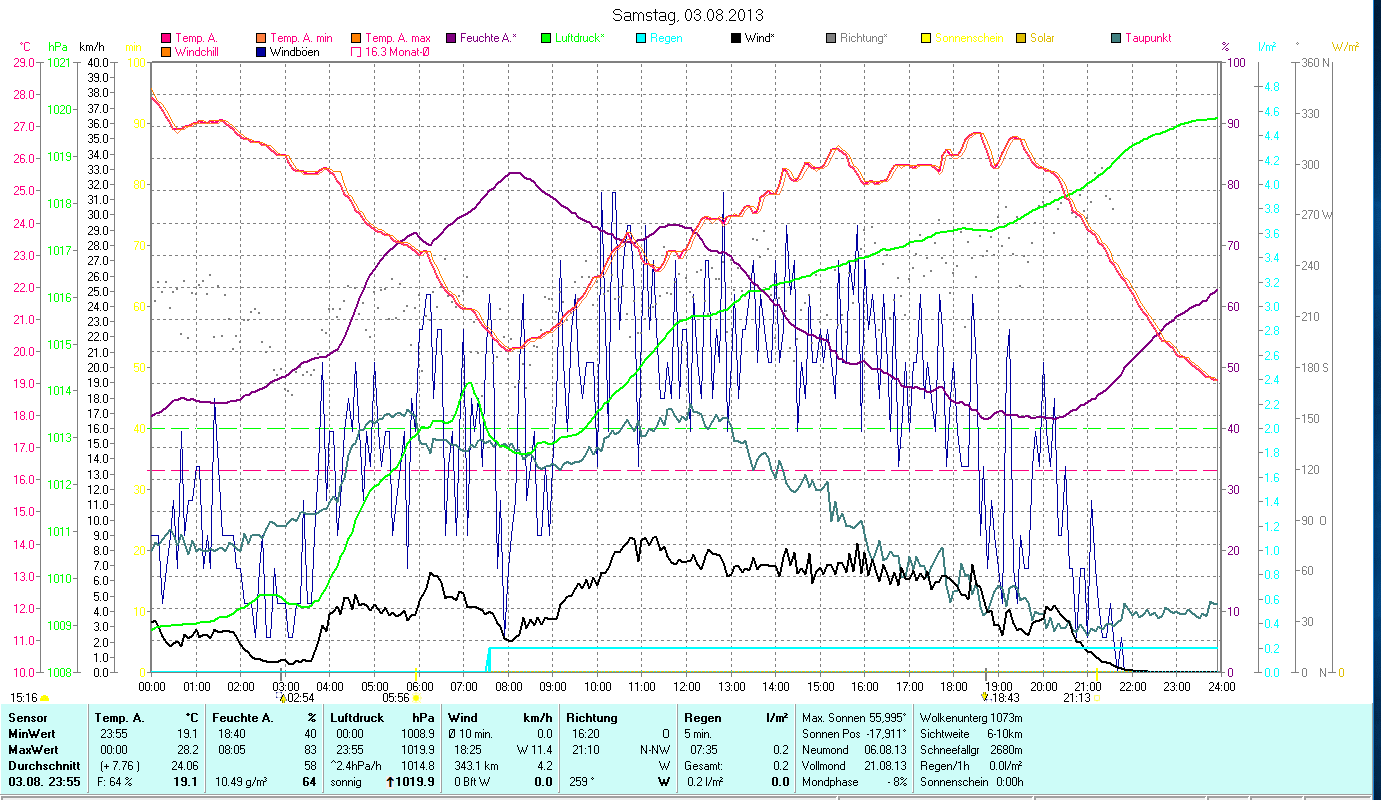Screen dimensions: 1381x800
Task: Click the 06:00 time axis label
Action: [x=419, y=687]
